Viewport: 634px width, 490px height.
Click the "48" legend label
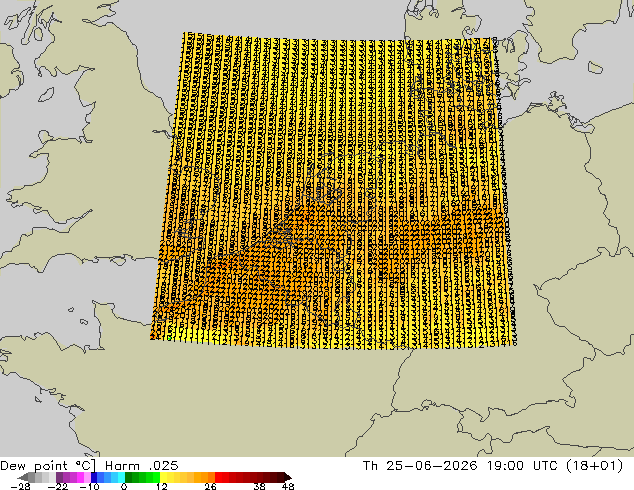point(288,486)
